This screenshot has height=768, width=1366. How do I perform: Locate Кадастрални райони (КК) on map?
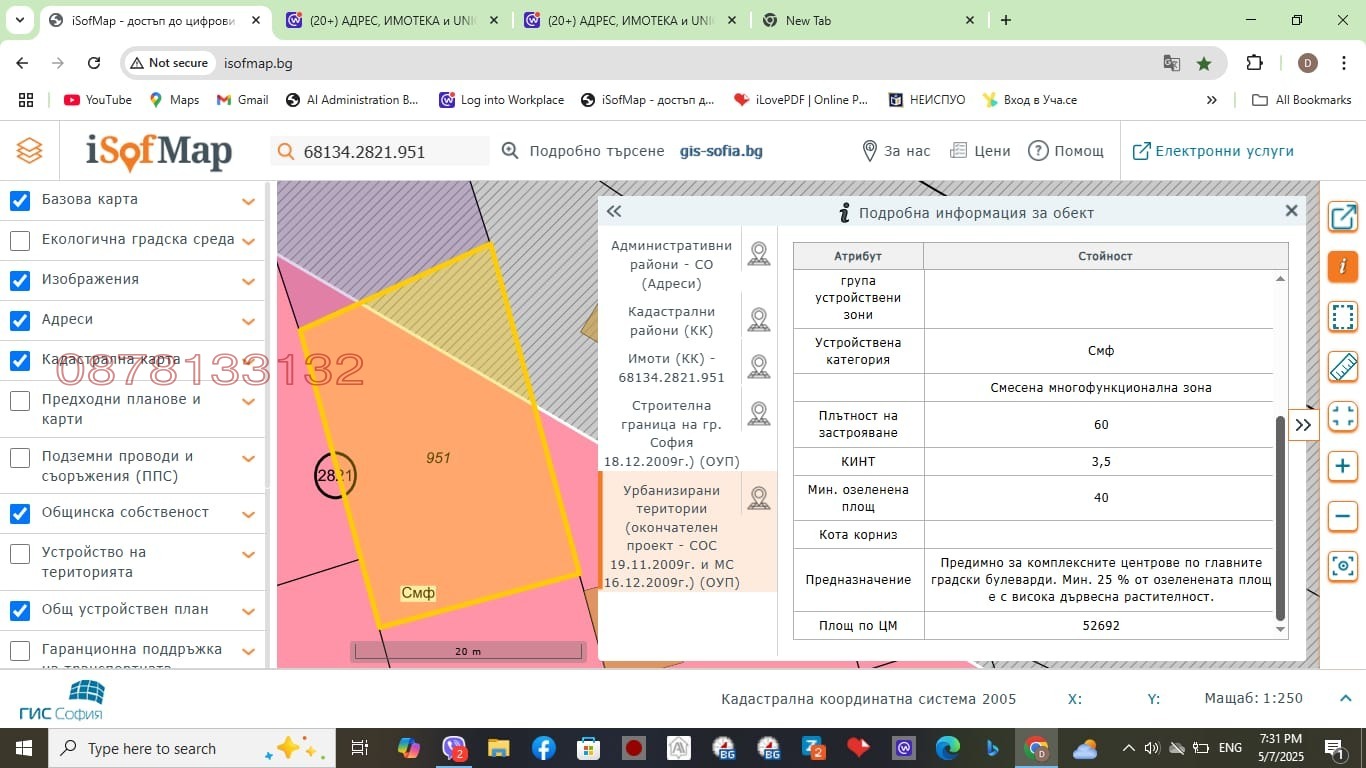pos(759,320)
